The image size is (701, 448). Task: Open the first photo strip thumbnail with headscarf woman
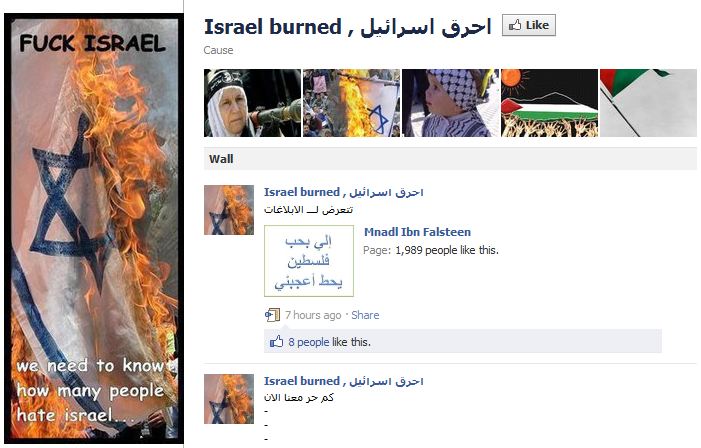253,103
